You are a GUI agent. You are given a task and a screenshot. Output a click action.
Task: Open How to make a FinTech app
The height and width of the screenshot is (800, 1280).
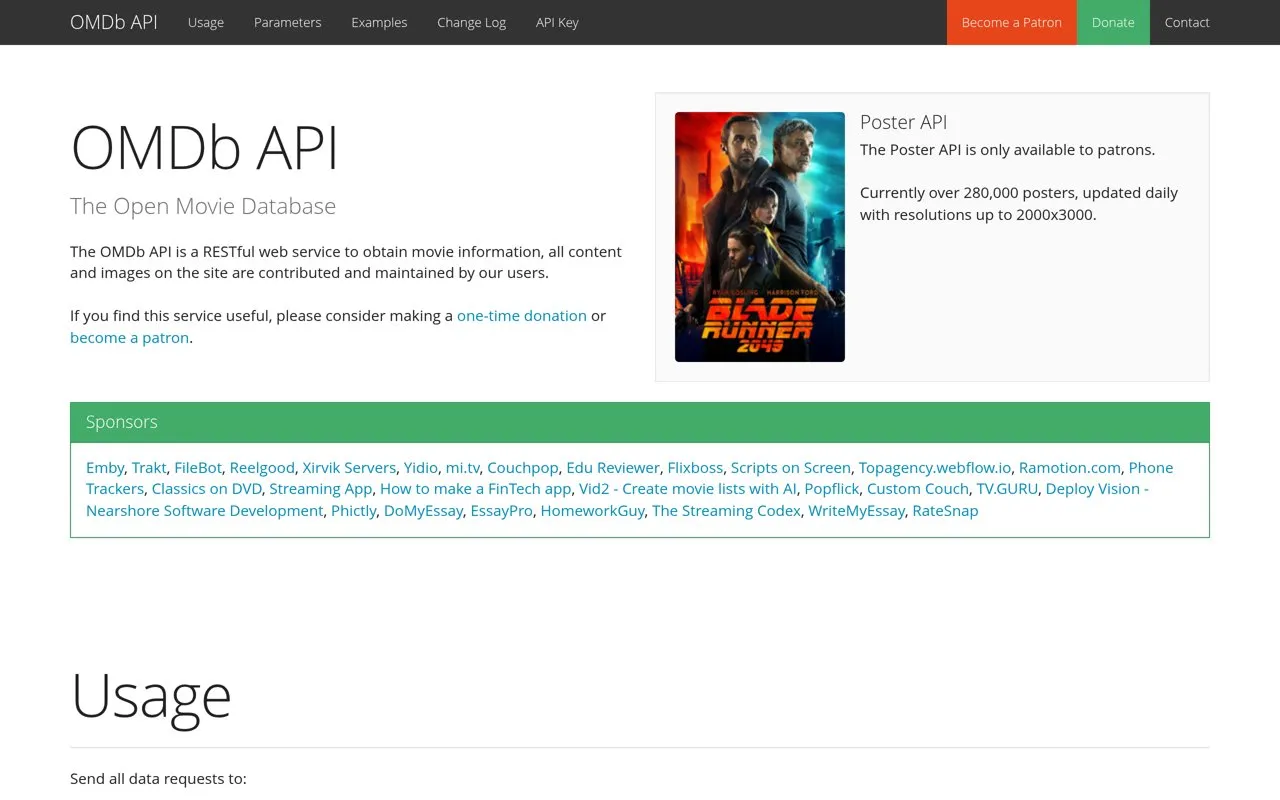point(476,489)
